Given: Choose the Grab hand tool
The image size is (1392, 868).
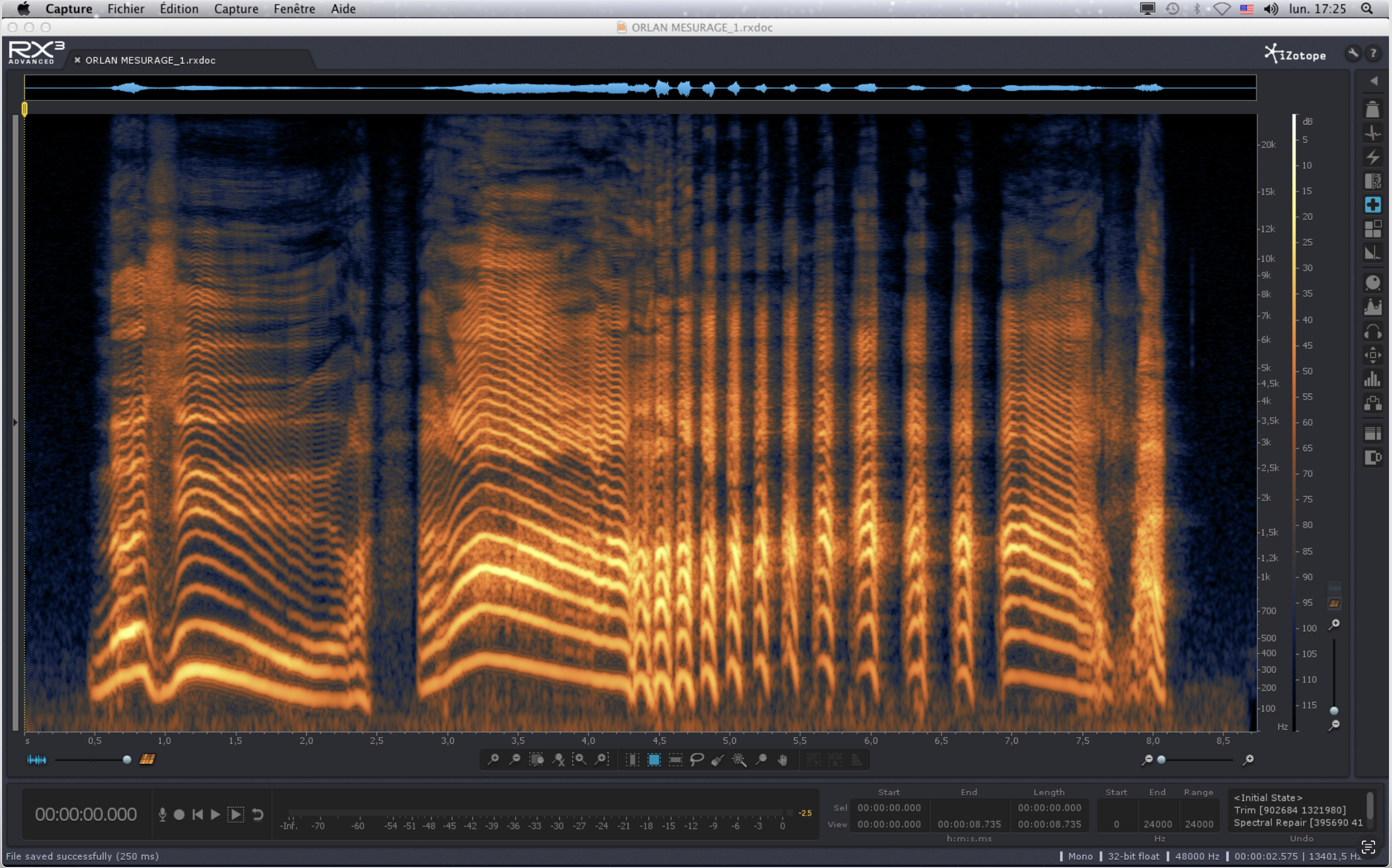Looking at the screenshot, I should (782, 759).
